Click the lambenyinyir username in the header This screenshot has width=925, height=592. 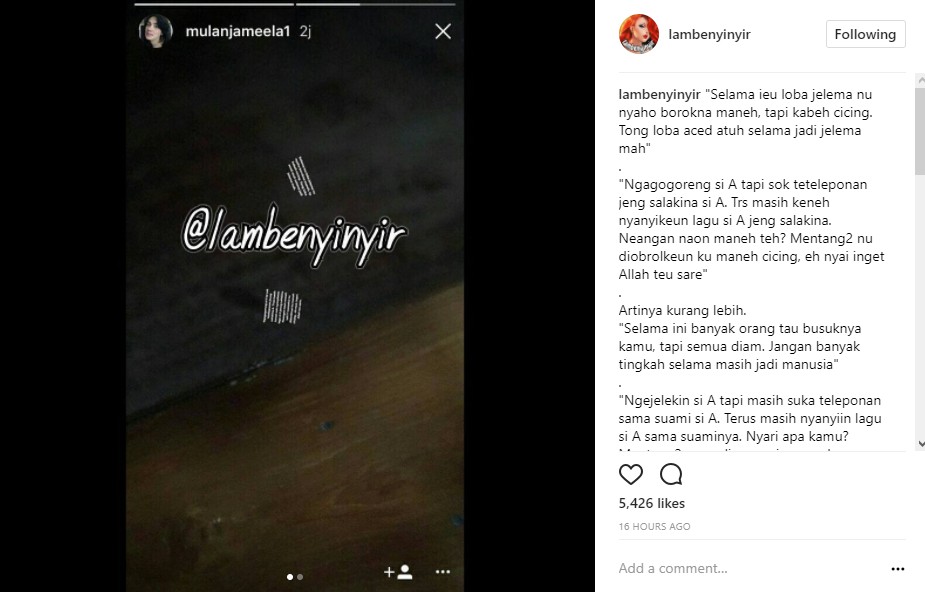tap(709, 34)
